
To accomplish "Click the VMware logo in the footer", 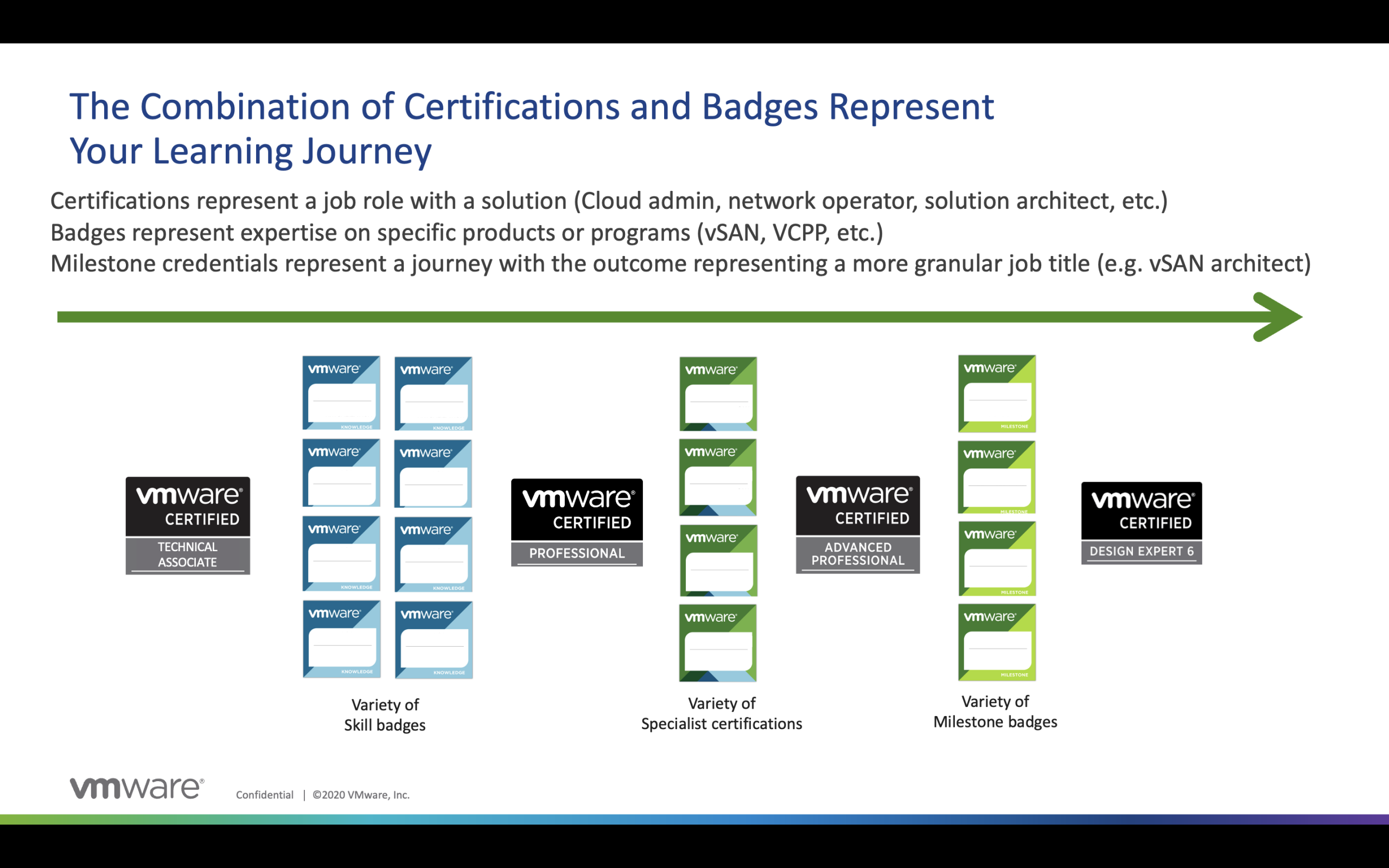I will tap(137, 788).
